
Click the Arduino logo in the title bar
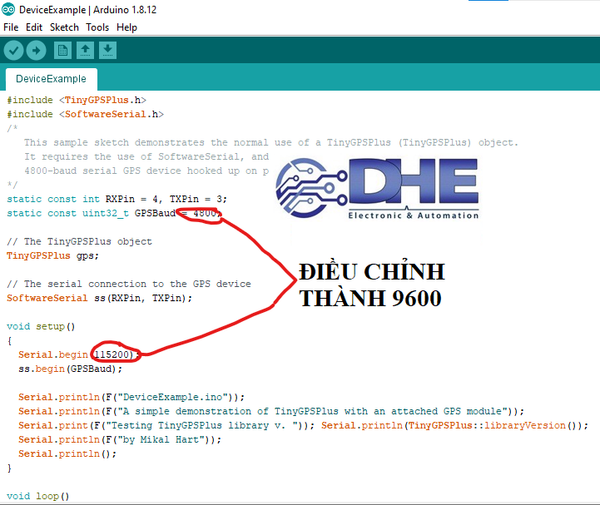(x=9, y=9)
